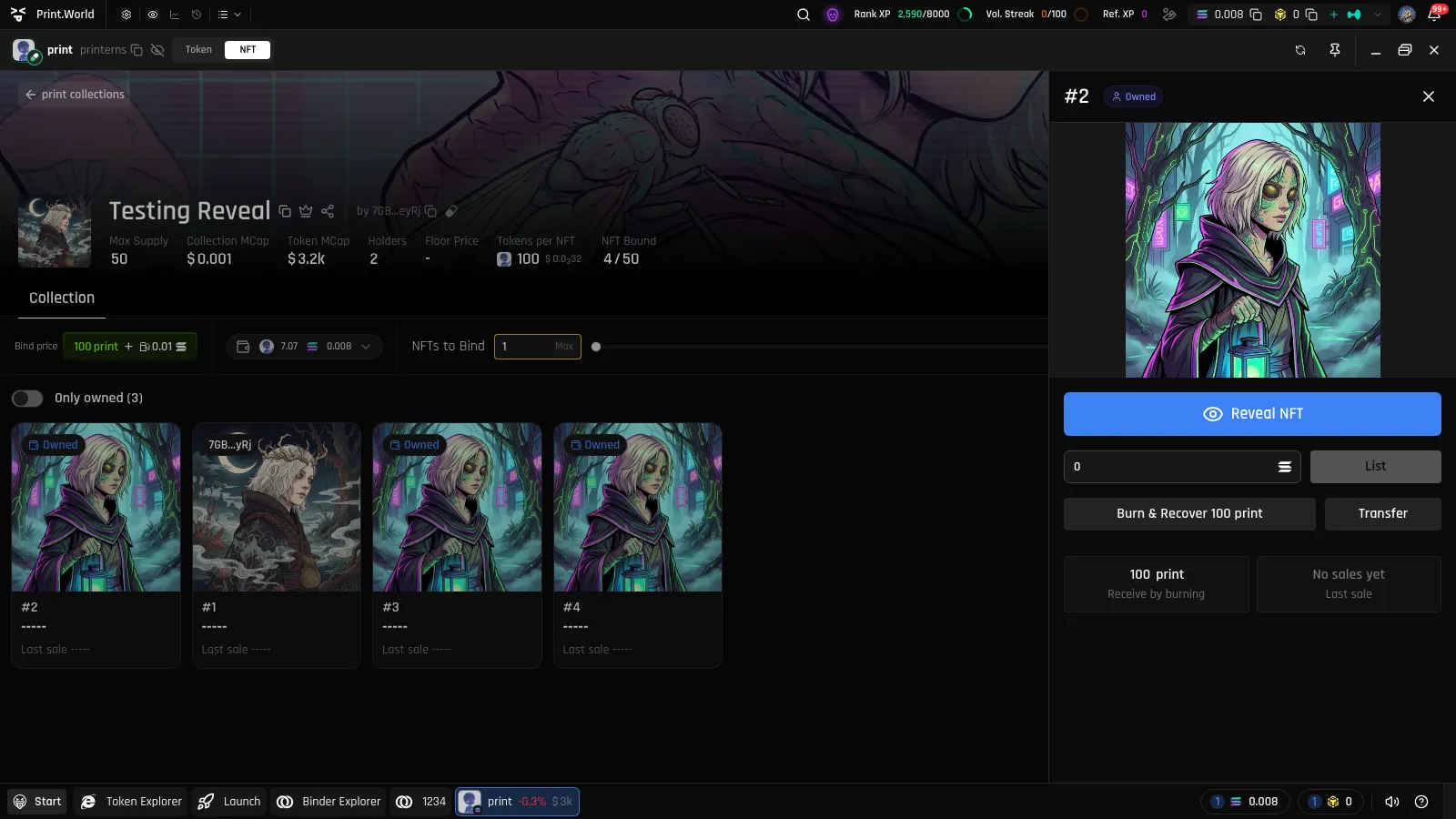This screenshot has width=1456, height=819.
Task: Expand the top bar wallet chevron
Action: 1378,15
